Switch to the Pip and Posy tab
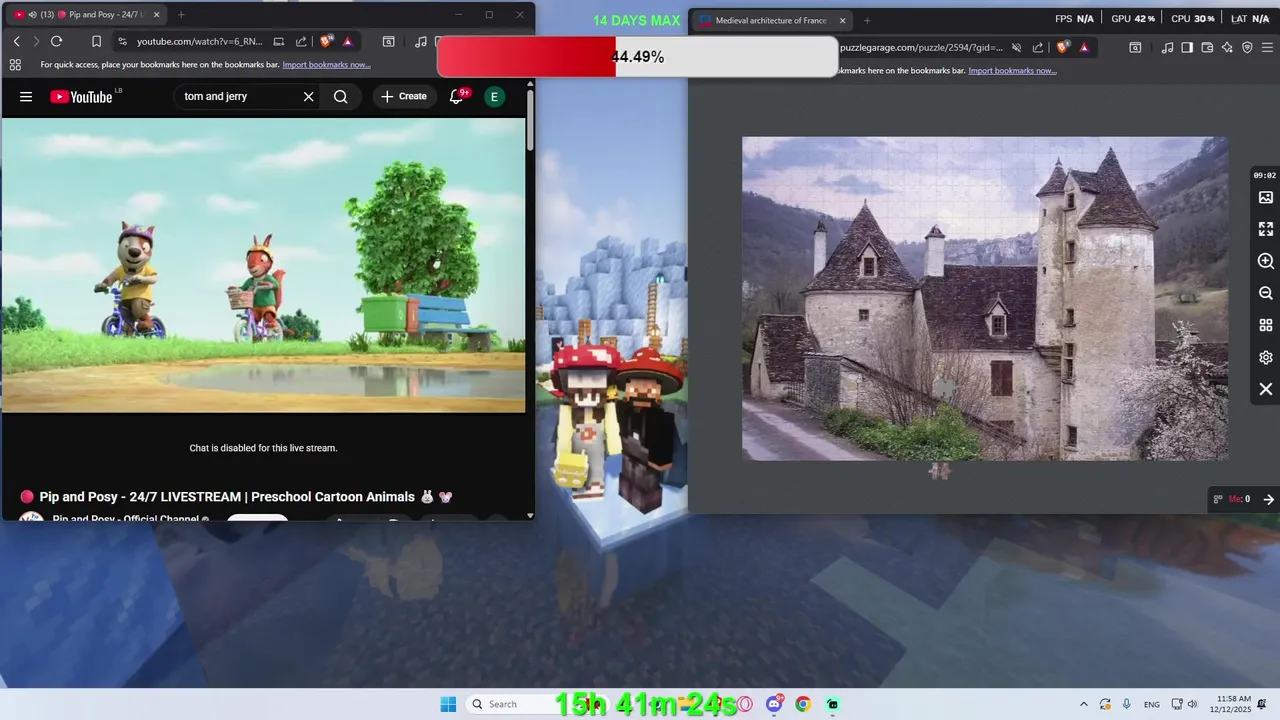 [88, 15]
